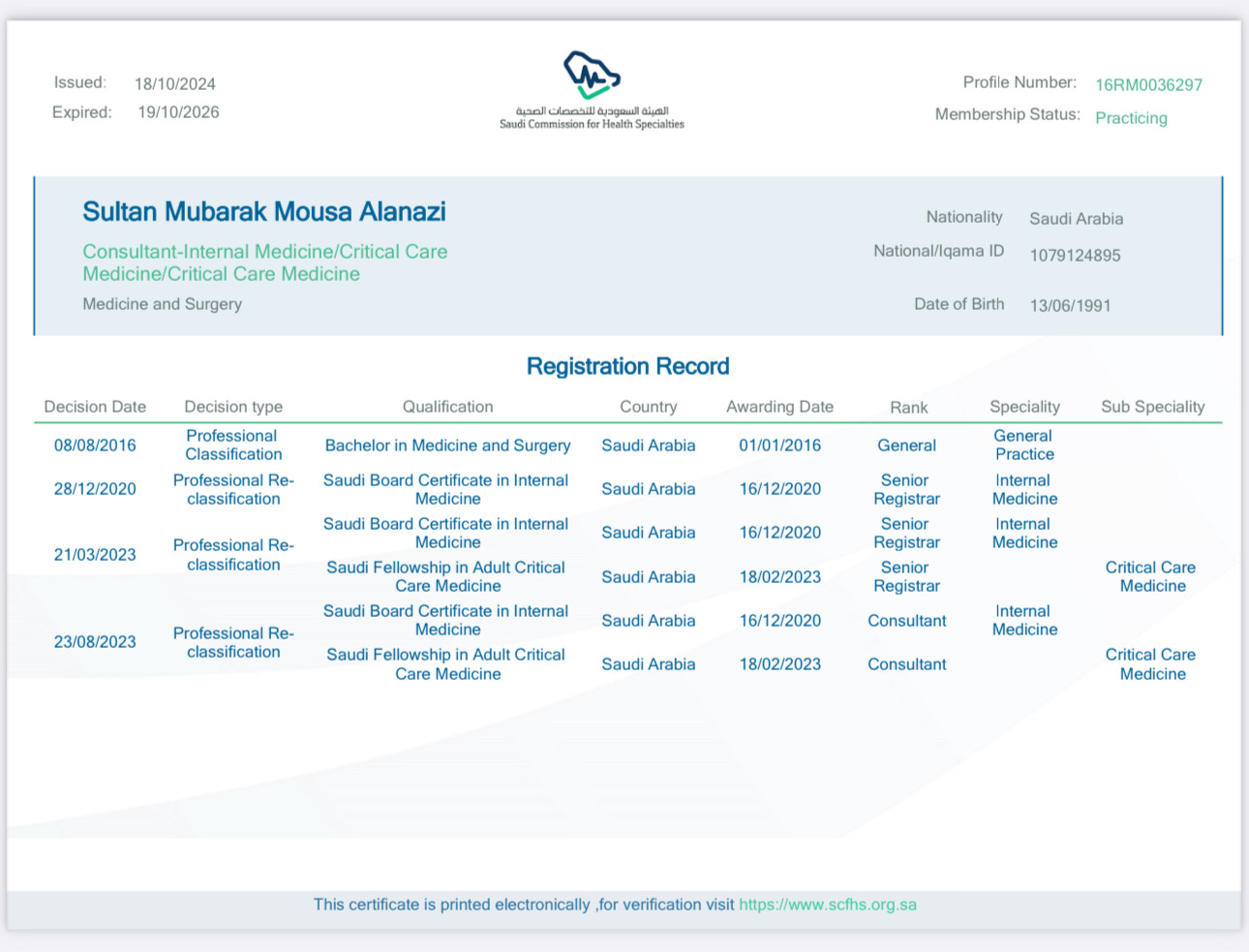Click the profile number 16RM0036297
The image size is (1249, 952).
1148,85
